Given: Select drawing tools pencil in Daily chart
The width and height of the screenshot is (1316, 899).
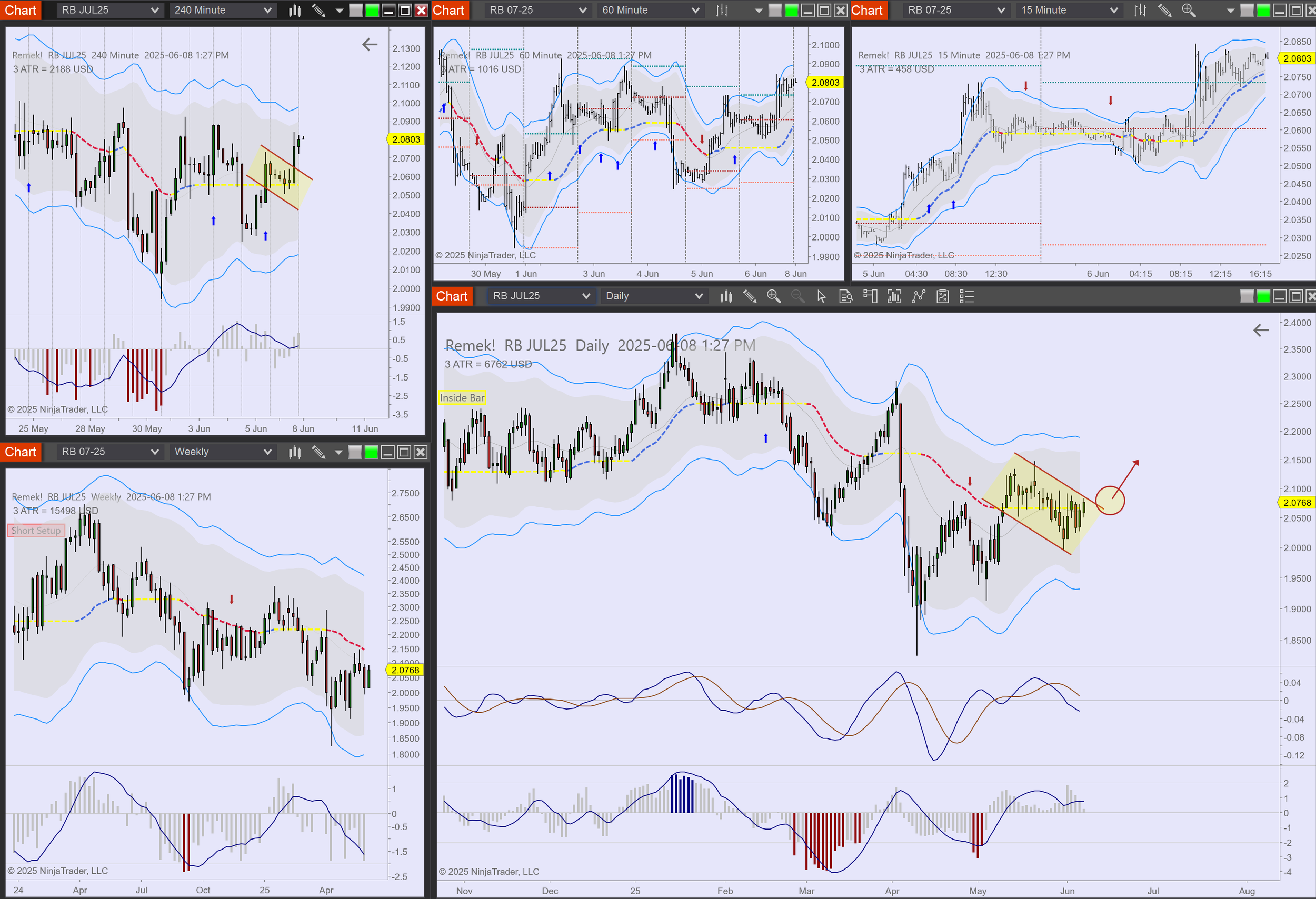Looking at the screenshot, I should click(750, 296).
